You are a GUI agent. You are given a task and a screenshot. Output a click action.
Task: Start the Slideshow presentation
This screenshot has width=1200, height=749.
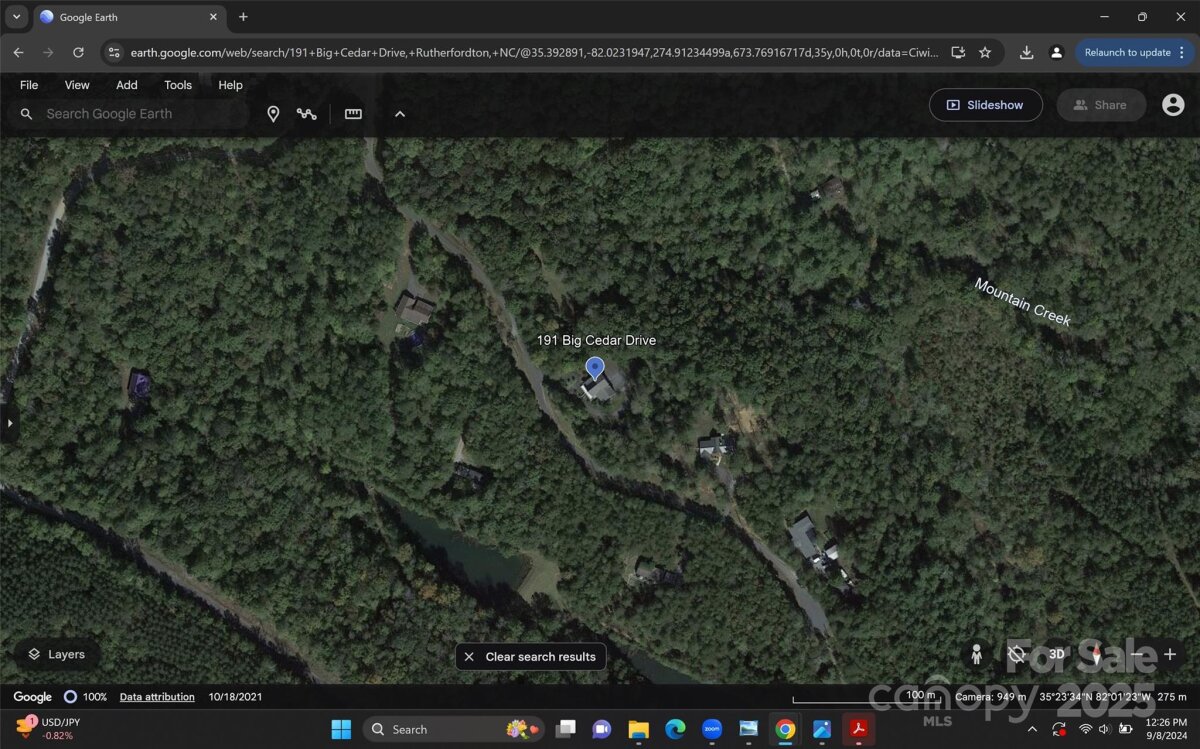(986, 105)
